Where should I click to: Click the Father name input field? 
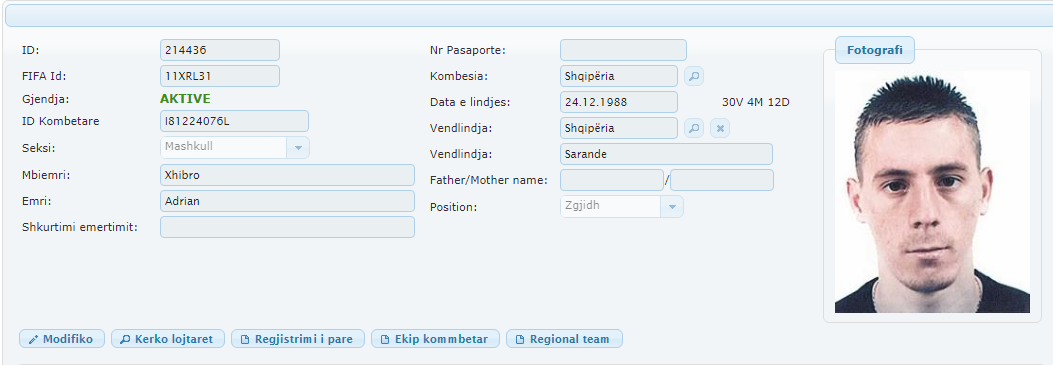point(612,180)
